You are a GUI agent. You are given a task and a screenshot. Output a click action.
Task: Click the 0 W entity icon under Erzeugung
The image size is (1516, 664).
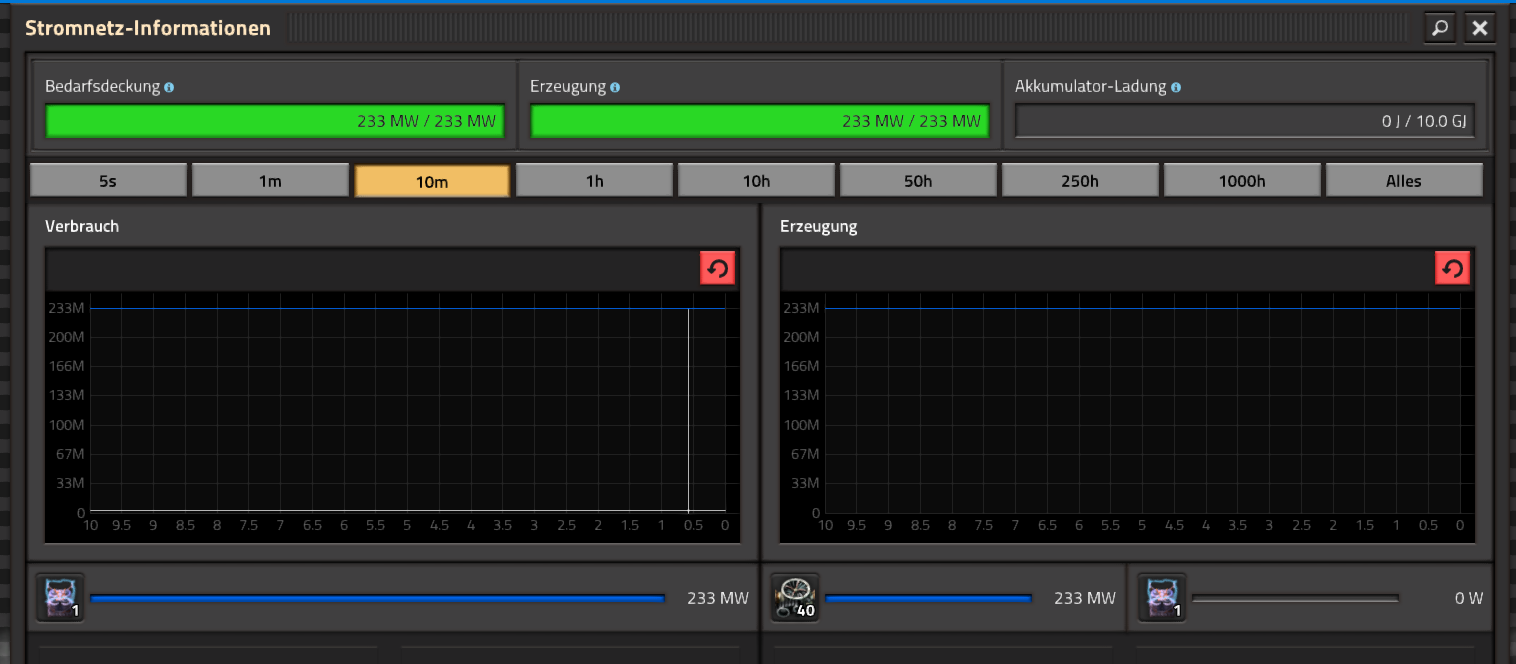pyautogui.click(x=1161, y=598)
